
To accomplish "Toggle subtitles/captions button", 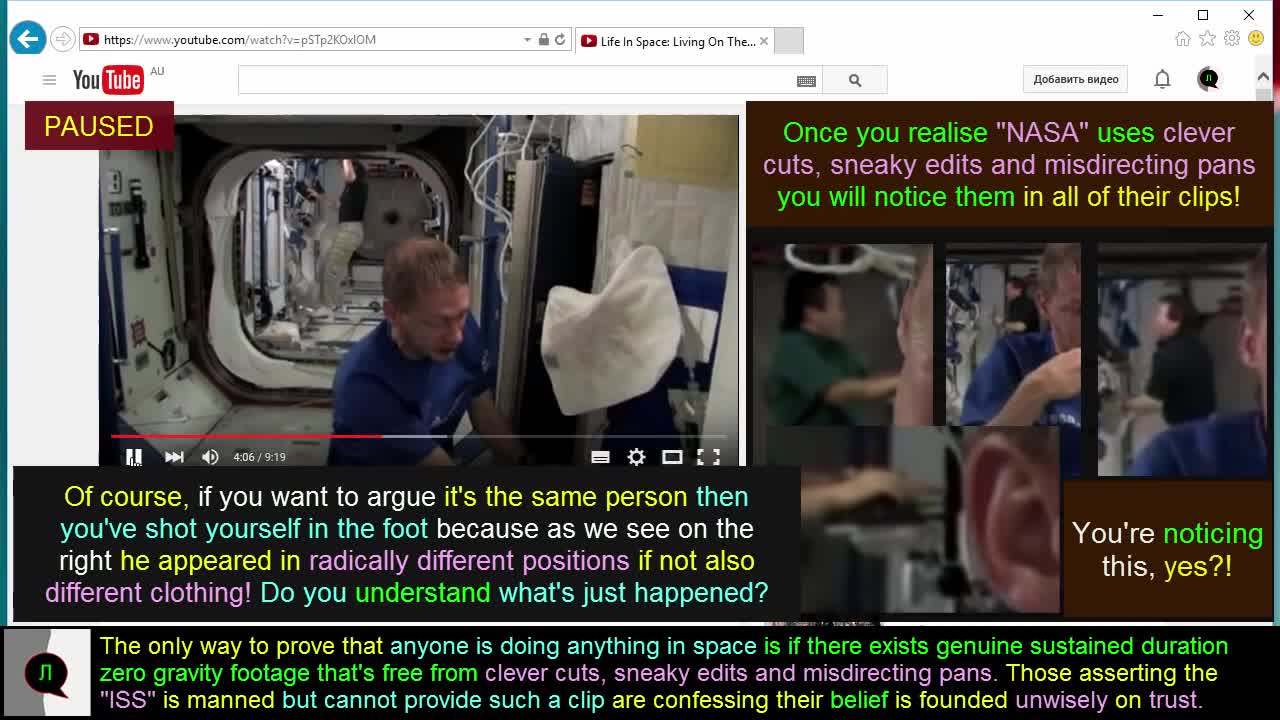I will tap(600, 457).
